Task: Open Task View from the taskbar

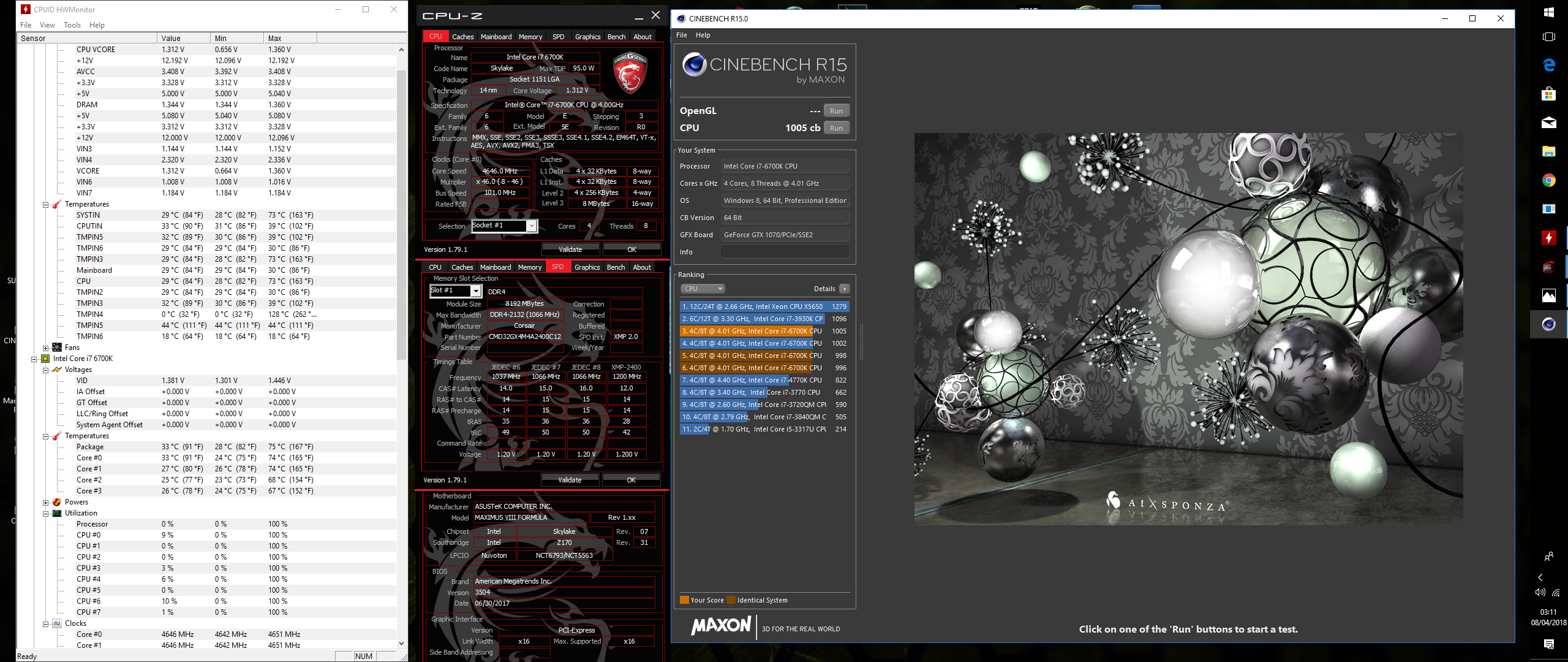Action: point(1549,37)
